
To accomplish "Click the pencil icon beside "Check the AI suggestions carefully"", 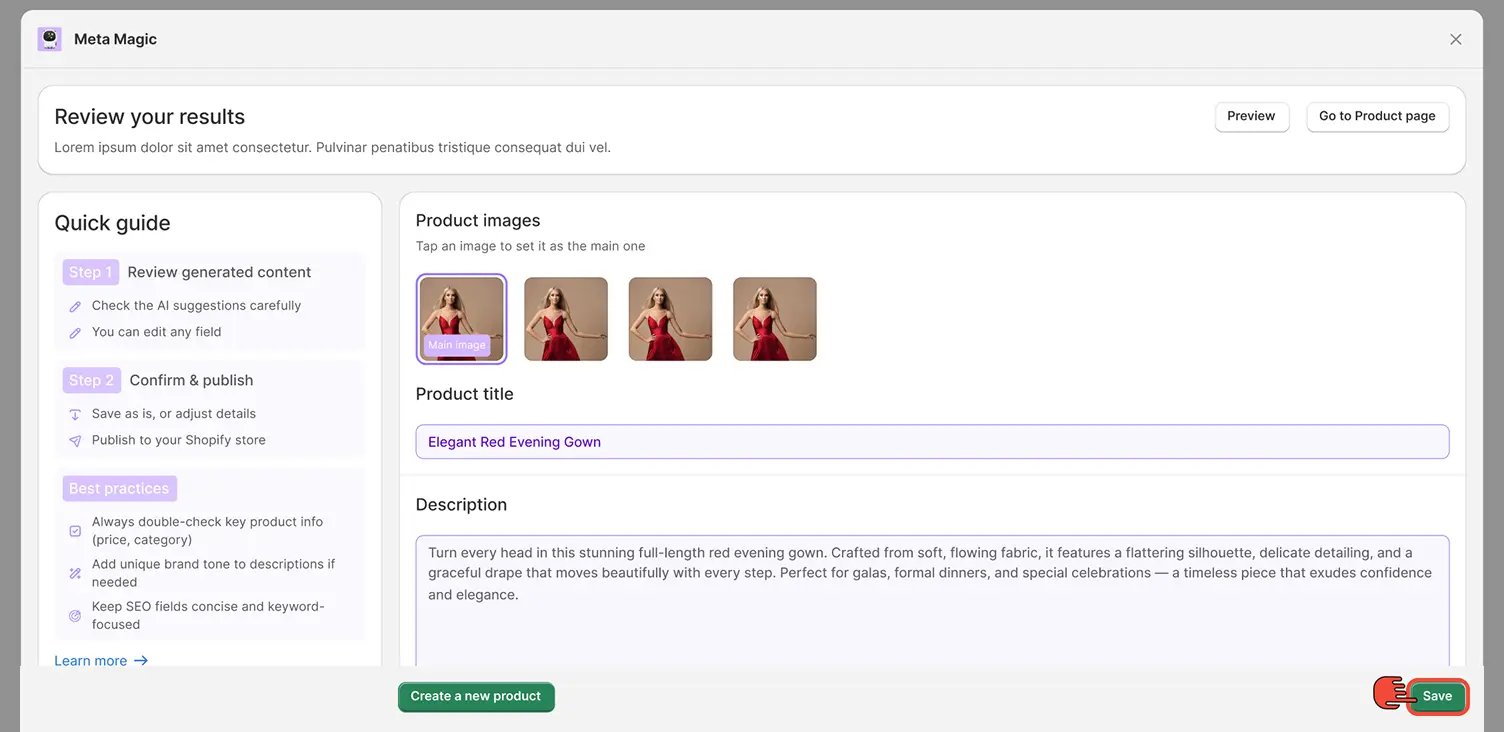I will tap(75, 307).
